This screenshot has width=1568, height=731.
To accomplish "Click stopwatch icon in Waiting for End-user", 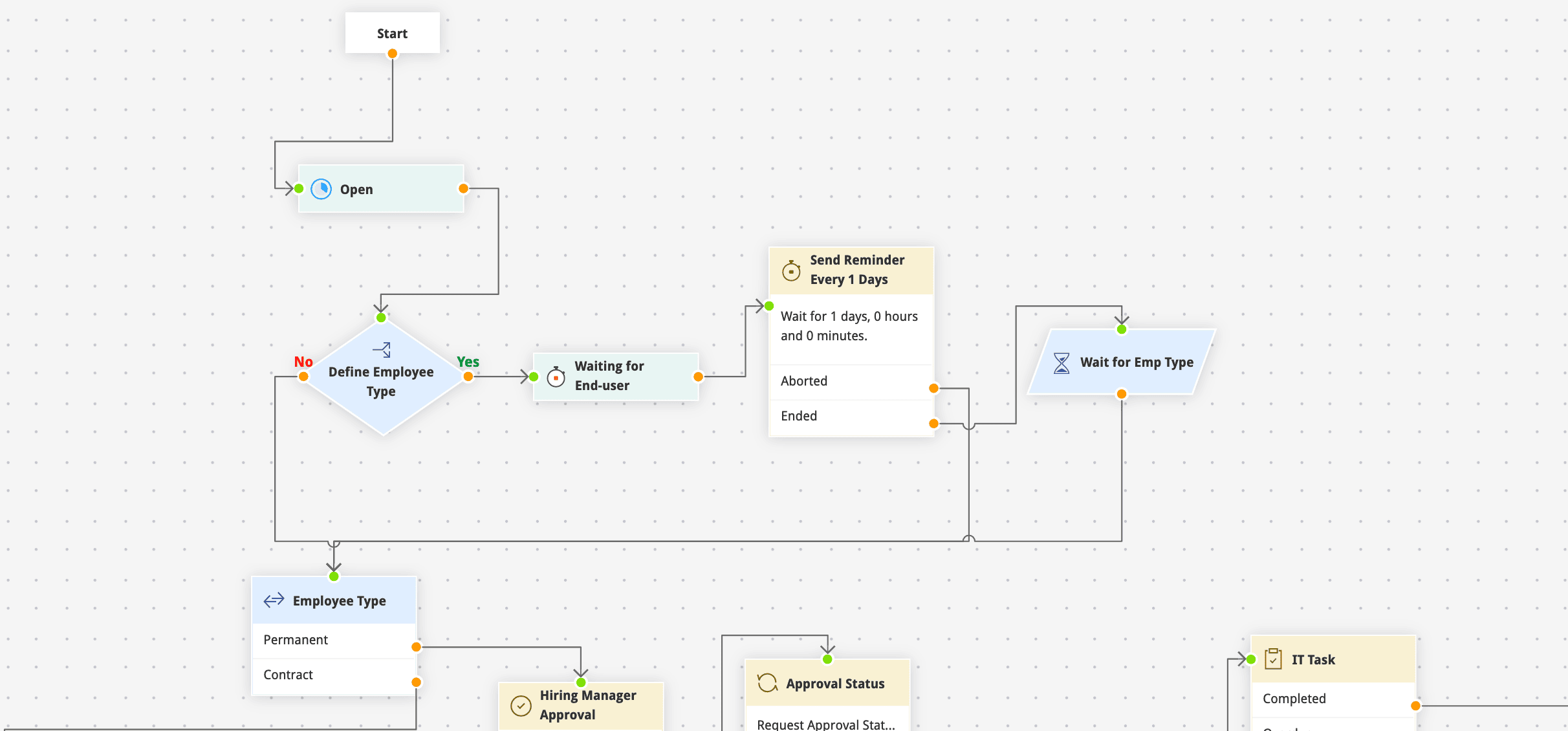I will (x=556, y=376).
